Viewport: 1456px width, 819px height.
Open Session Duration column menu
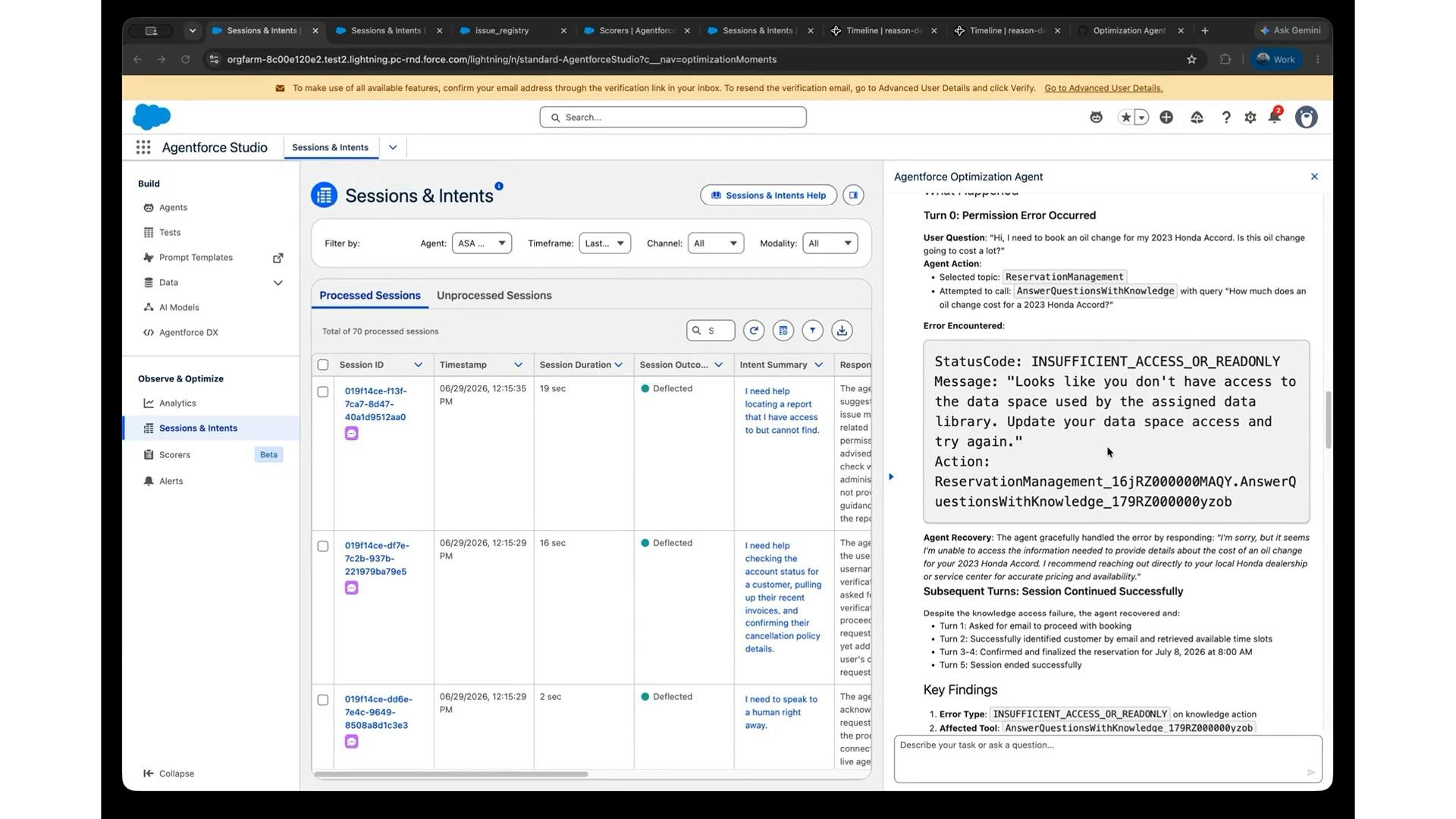click(618, 365)
